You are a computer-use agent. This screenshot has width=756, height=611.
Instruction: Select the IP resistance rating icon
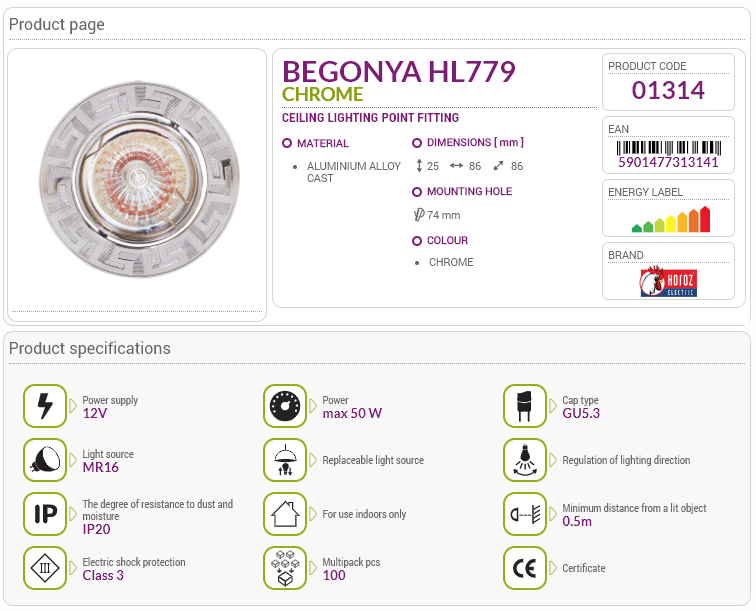[x=45, y=514]
